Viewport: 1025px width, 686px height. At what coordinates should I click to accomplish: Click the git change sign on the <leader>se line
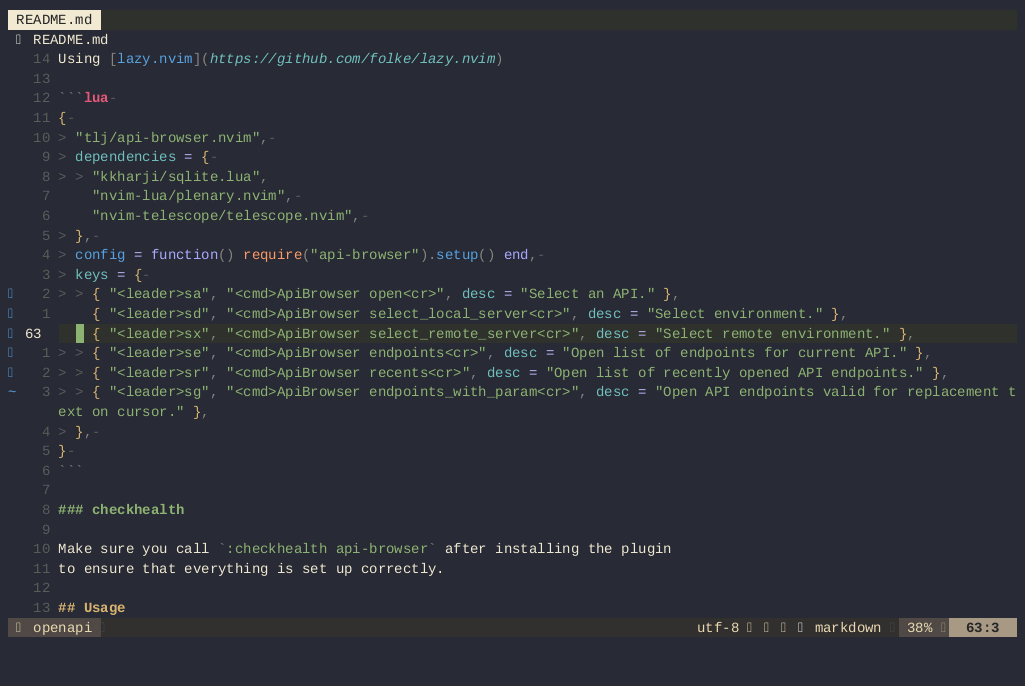click(10, 352)
